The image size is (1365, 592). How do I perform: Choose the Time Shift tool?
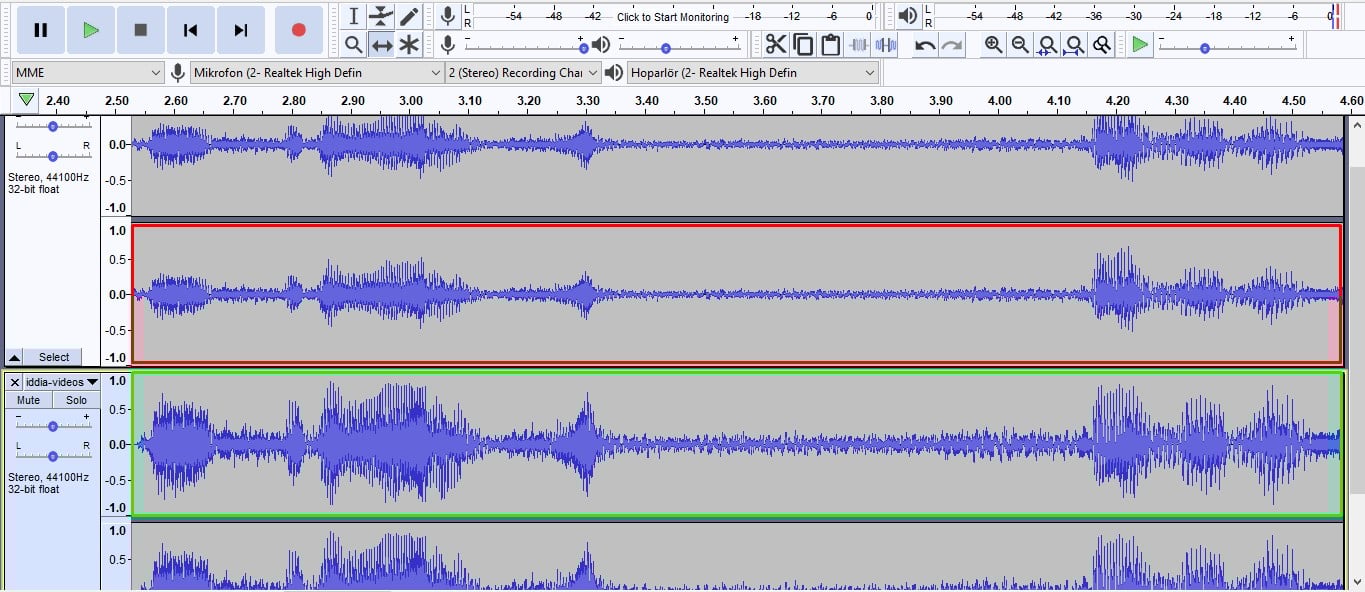pyautogui.click(x=381, y=45)
